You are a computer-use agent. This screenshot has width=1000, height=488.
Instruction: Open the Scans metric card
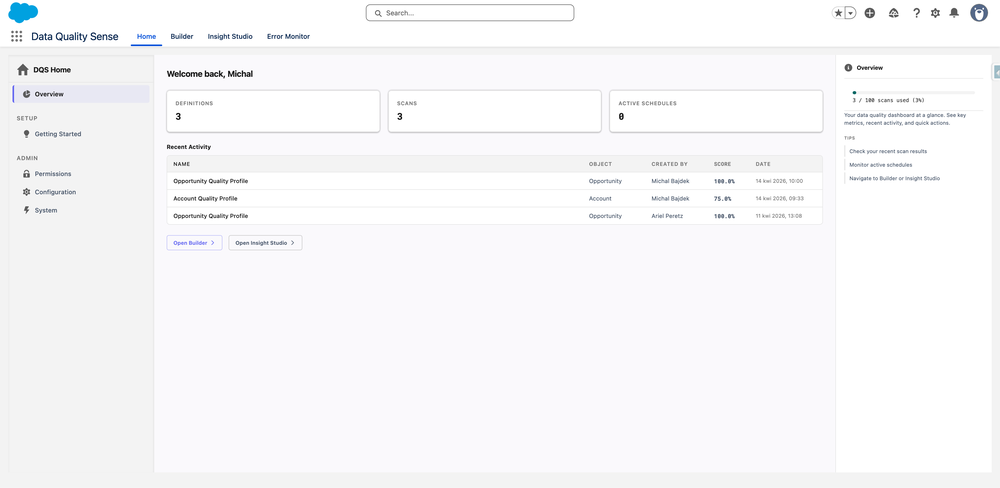tap(495, 111)
